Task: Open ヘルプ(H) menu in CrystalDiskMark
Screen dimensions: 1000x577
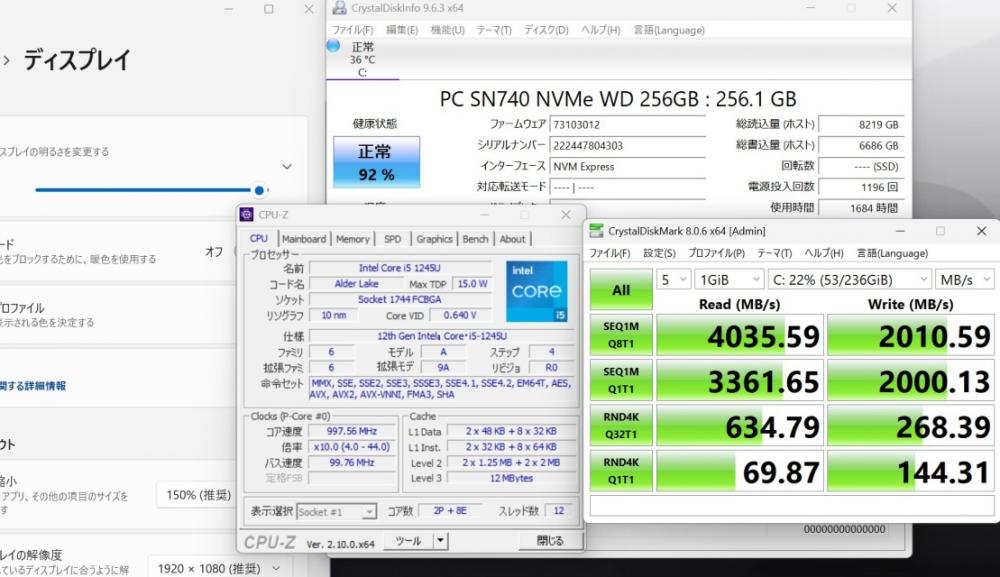Action: click(824, 253)
